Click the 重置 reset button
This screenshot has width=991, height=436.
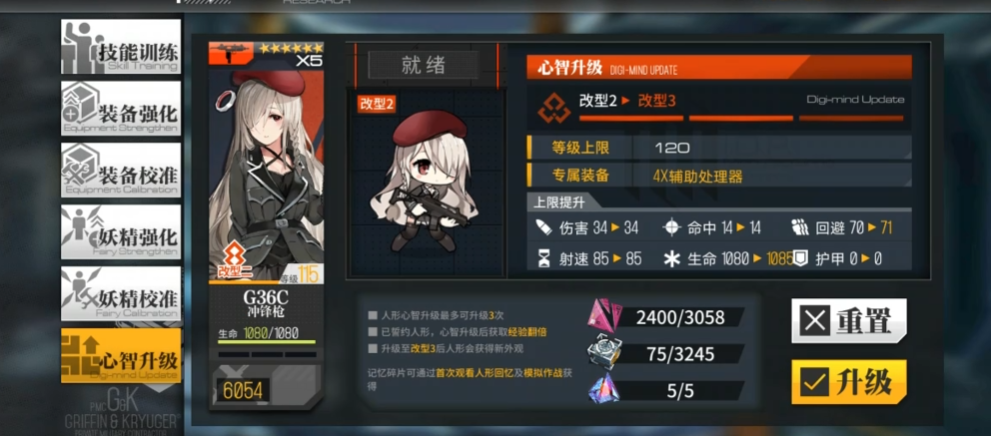pyautogui.click(x=849, y=322)
